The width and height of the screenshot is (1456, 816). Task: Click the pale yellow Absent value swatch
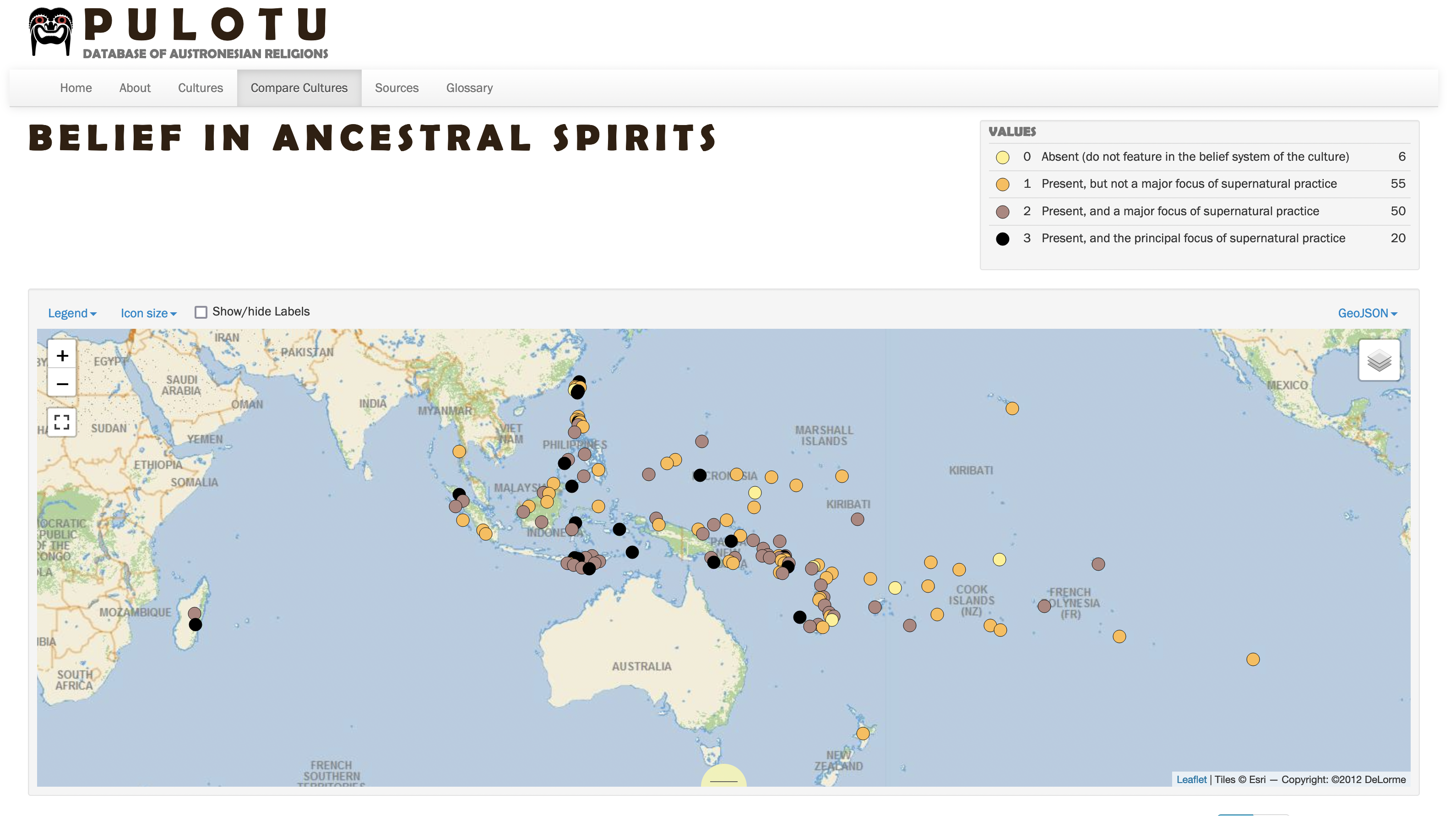coord(1002,157)
